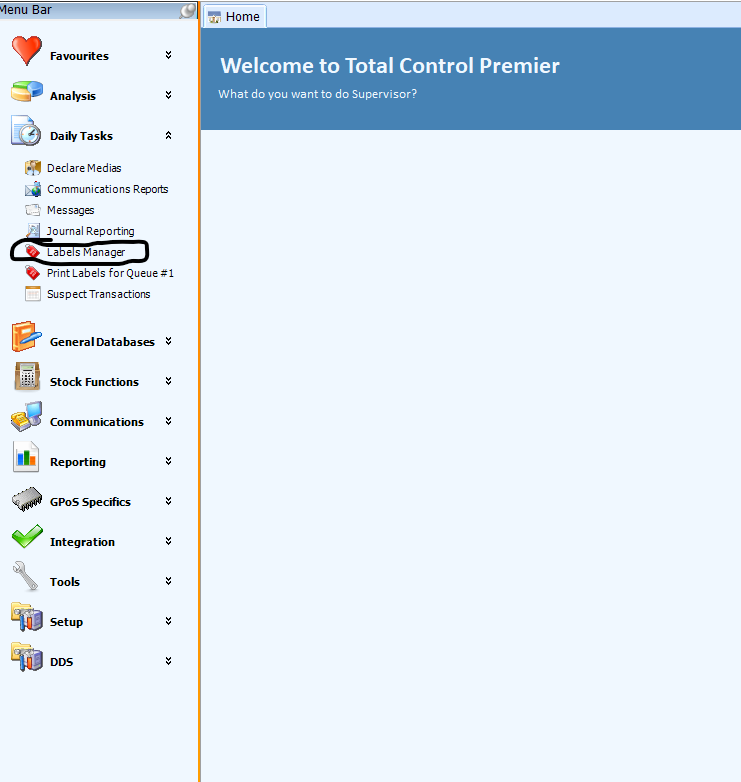Click the Reporting bar chart icon
Viewport: 741px width, 782px height.
pyautogui.click(x=26, y=457)
